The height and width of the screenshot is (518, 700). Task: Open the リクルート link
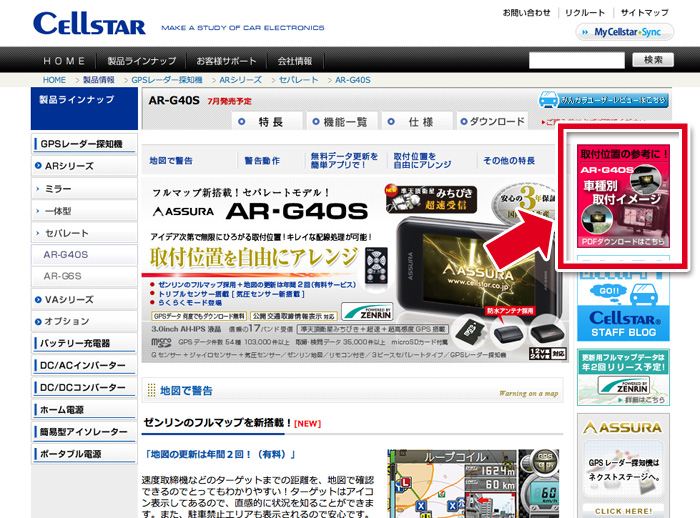[585, 13]
